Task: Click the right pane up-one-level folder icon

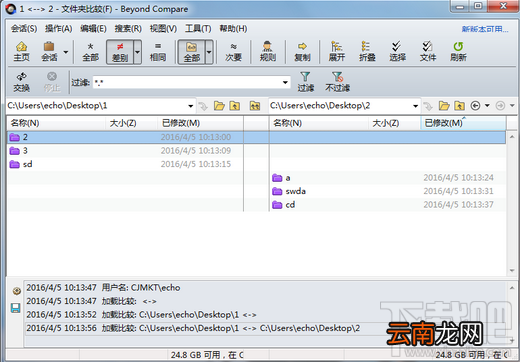Action: click(x=459, y=106)
